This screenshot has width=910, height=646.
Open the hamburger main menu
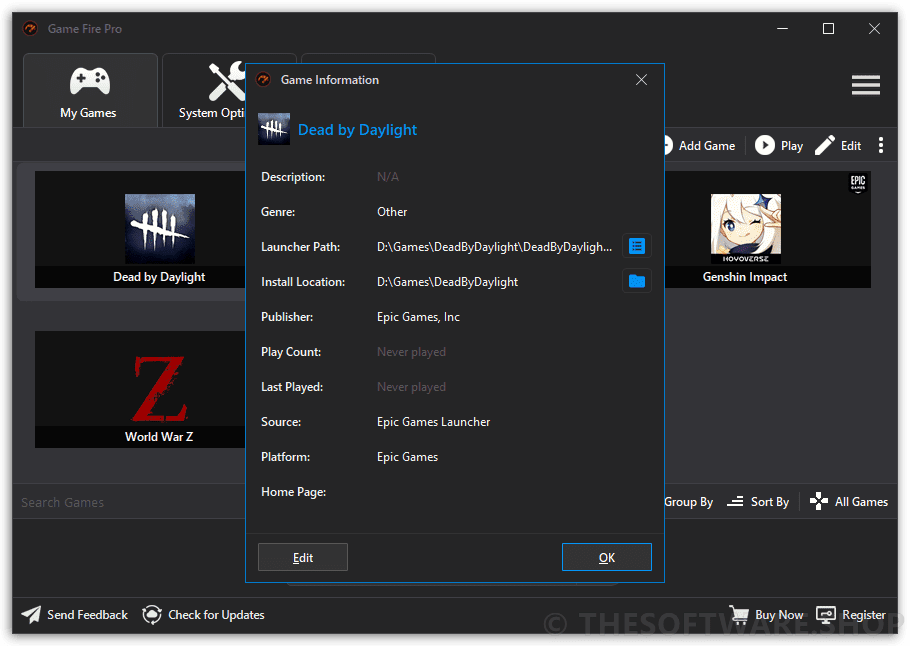[x=865, y=85]
